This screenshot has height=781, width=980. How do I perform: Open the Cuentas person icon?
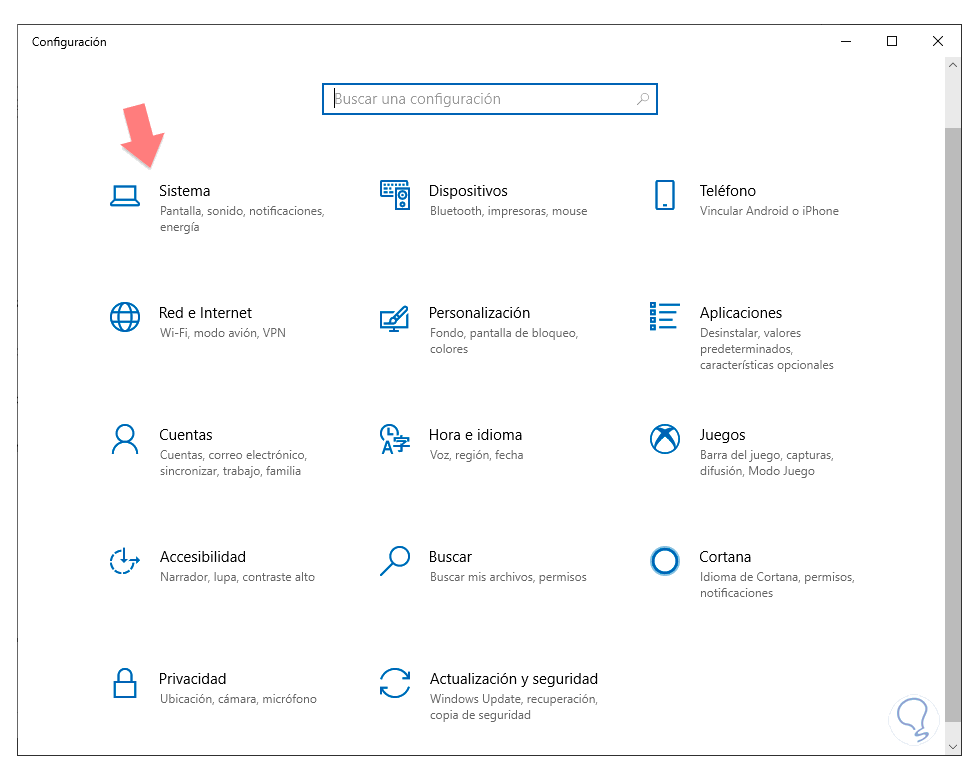pos(125,439)
